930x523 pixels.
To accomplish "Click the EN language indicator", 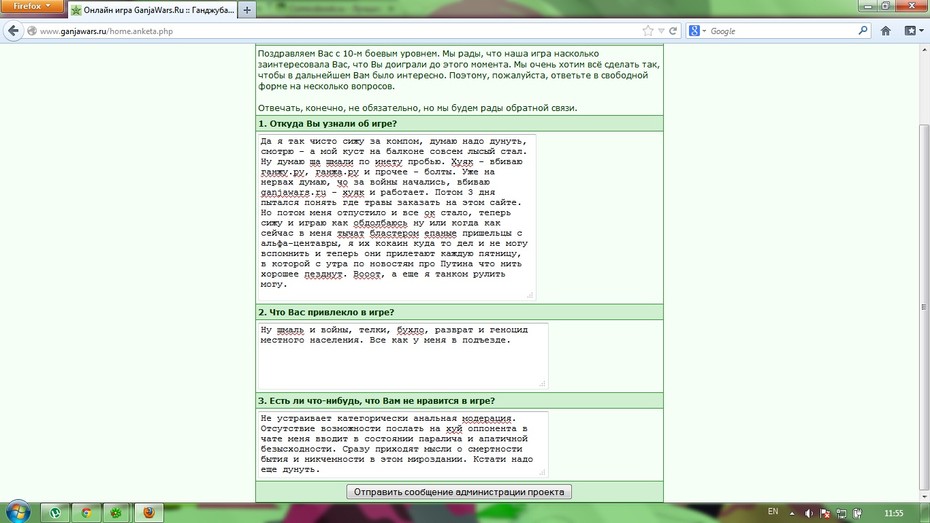I will [x=773, y=512].
